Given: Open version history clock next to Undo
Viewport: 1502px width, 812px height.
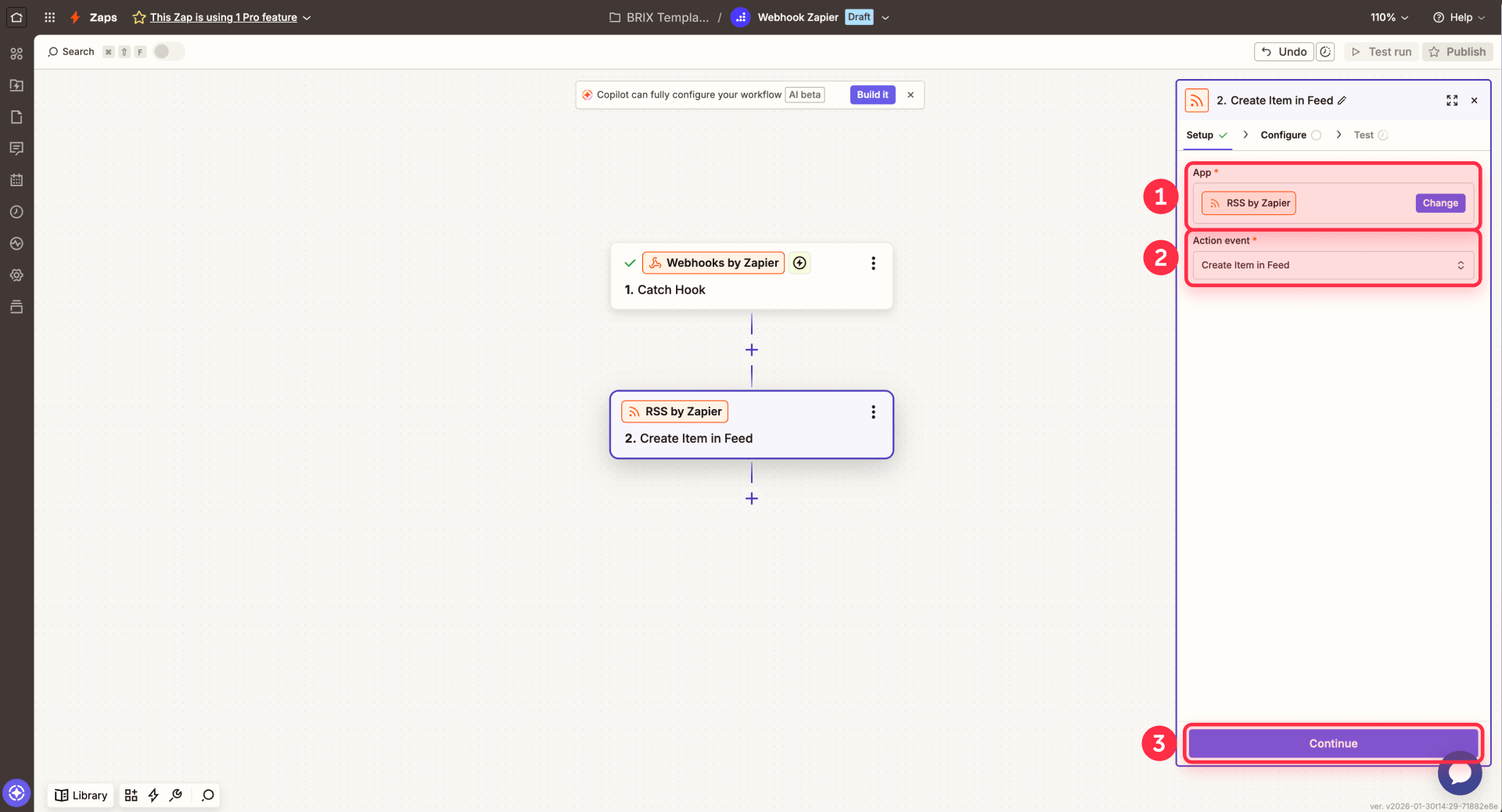Looking at the screenshot, I should pos(1325,52).
